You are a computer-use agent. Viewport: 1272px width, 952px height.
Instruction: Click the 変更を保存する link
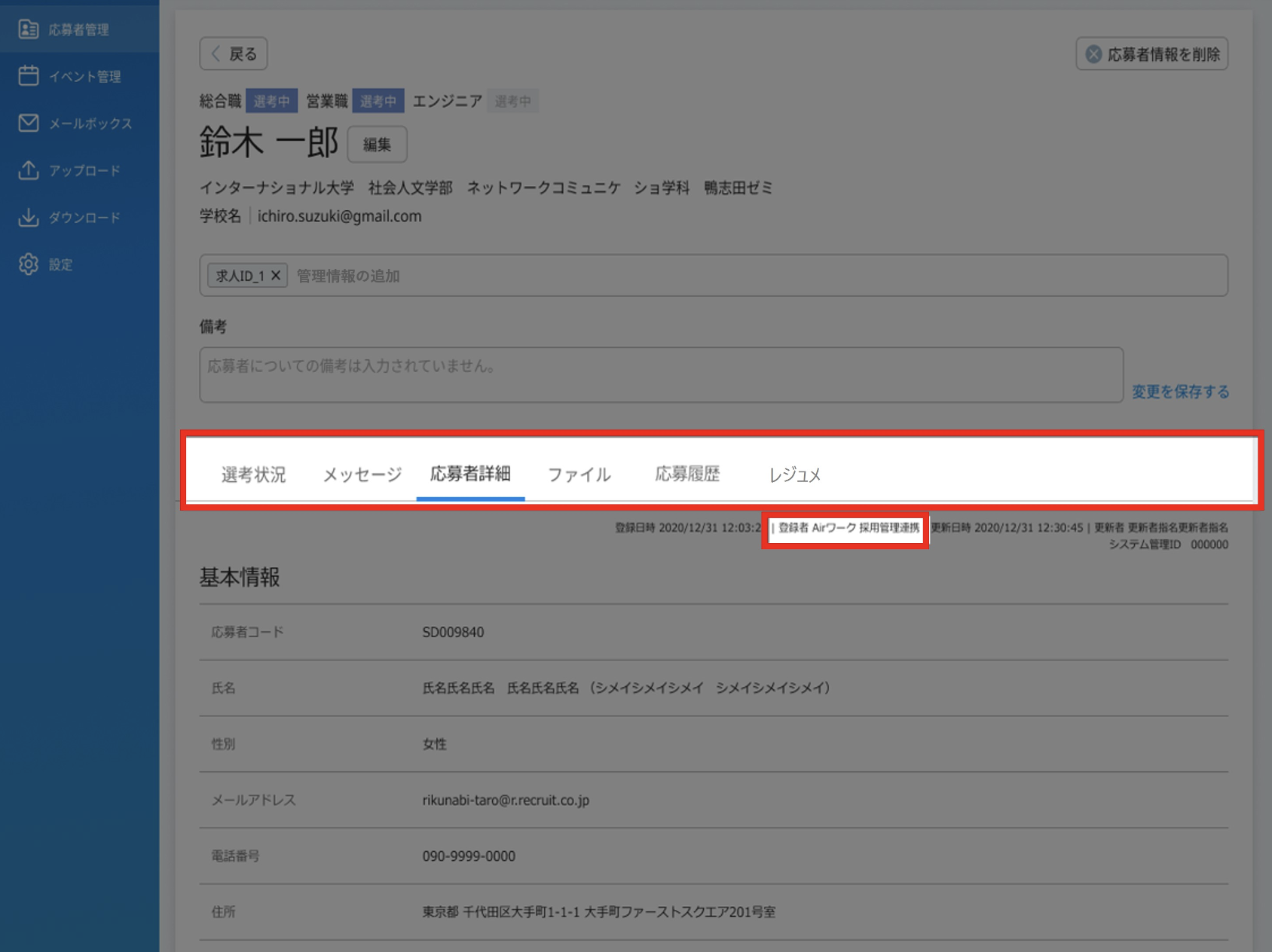pyautogui.click(x=1180, y=392)
